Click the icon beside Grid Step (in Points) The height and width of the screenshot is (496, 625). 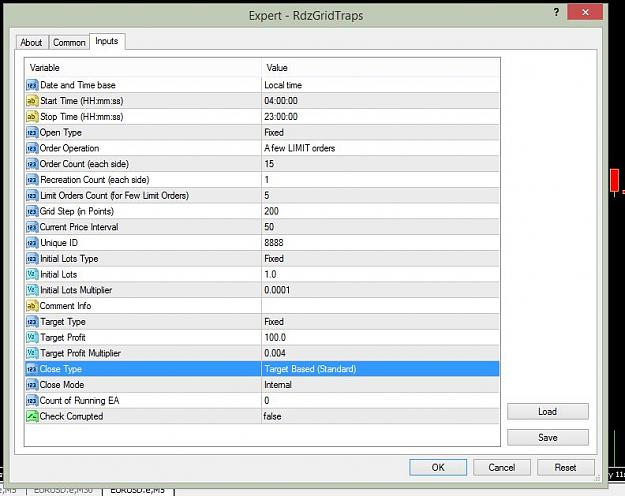click(x=32, y=211)
